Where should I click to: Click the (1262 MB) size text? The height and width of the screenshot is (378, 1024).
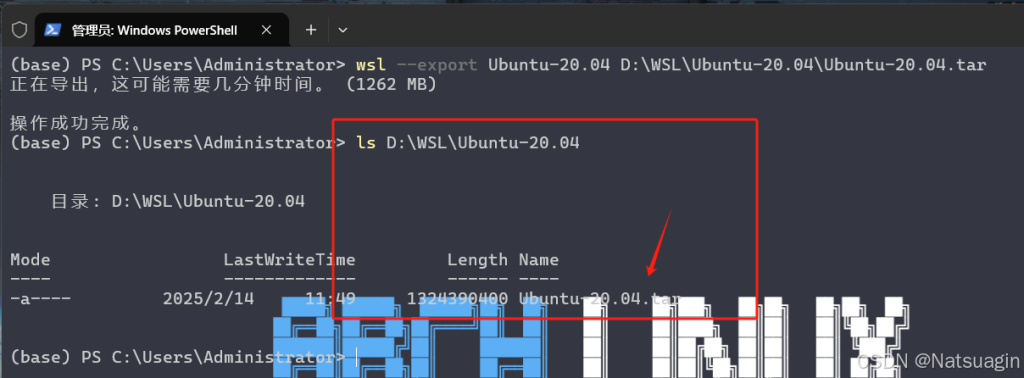click(x=392, y=85)
